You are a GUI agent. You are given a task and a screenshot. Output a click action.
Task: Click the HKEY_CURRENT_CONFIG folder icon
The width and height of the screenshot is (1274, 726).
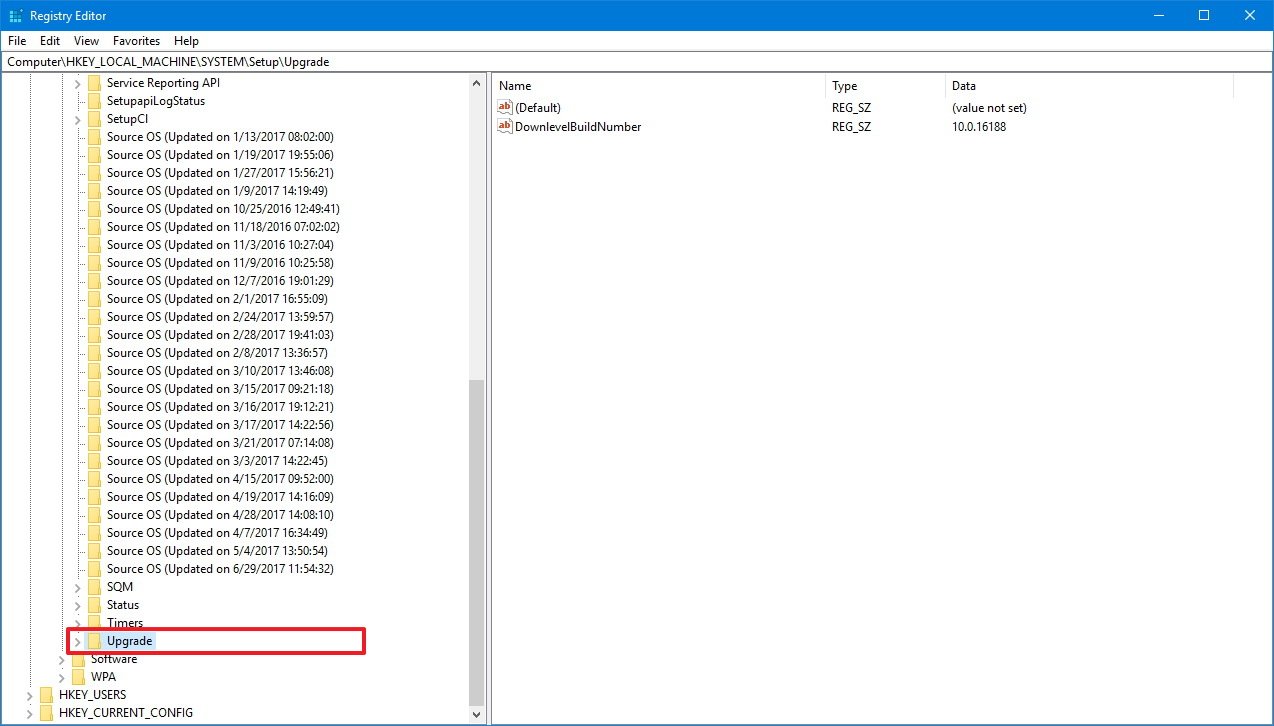click(x=46, y=713)
